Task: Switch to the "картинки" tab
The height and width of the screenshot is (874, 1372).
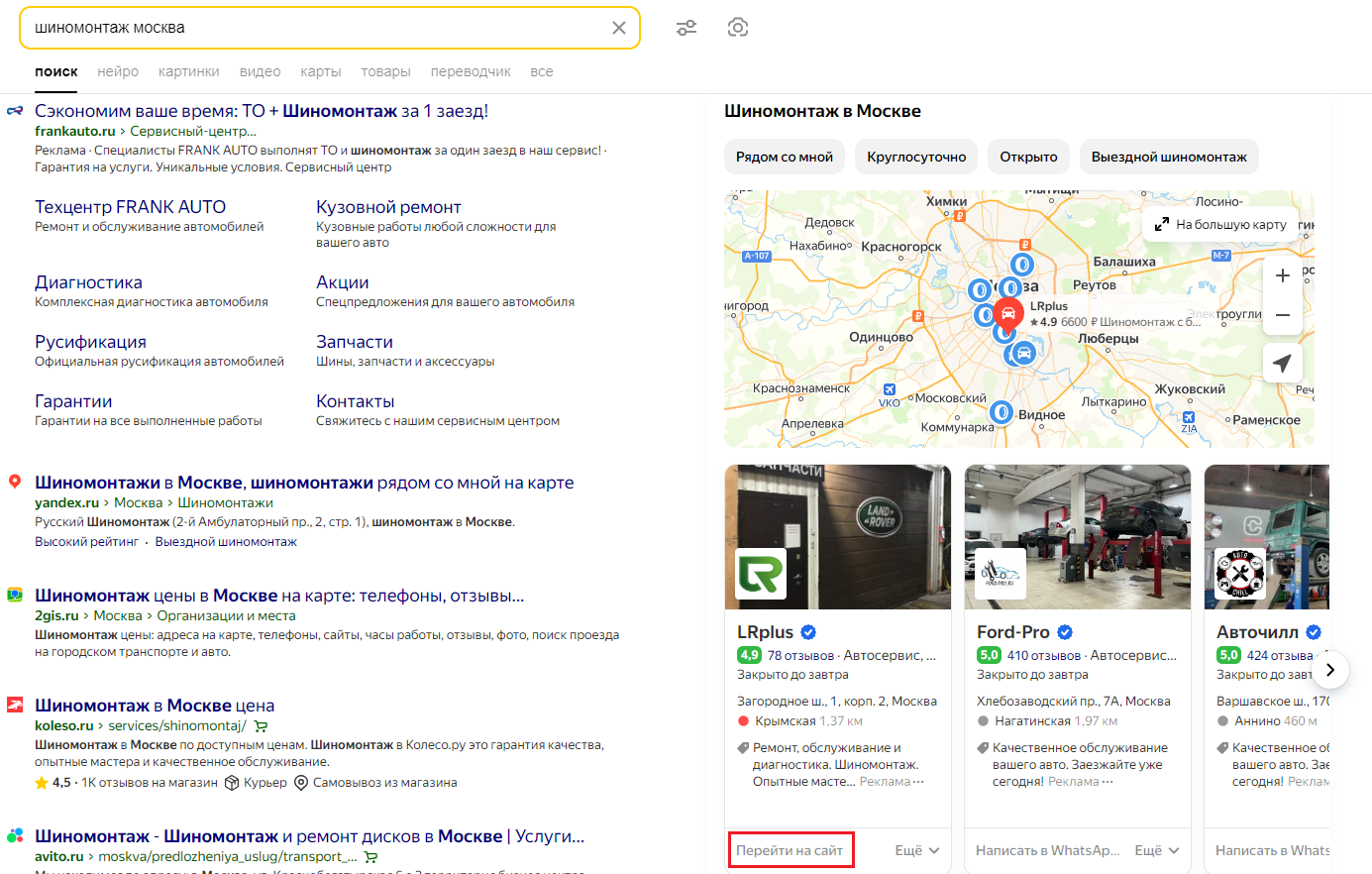Action: [x=188, y=71]
